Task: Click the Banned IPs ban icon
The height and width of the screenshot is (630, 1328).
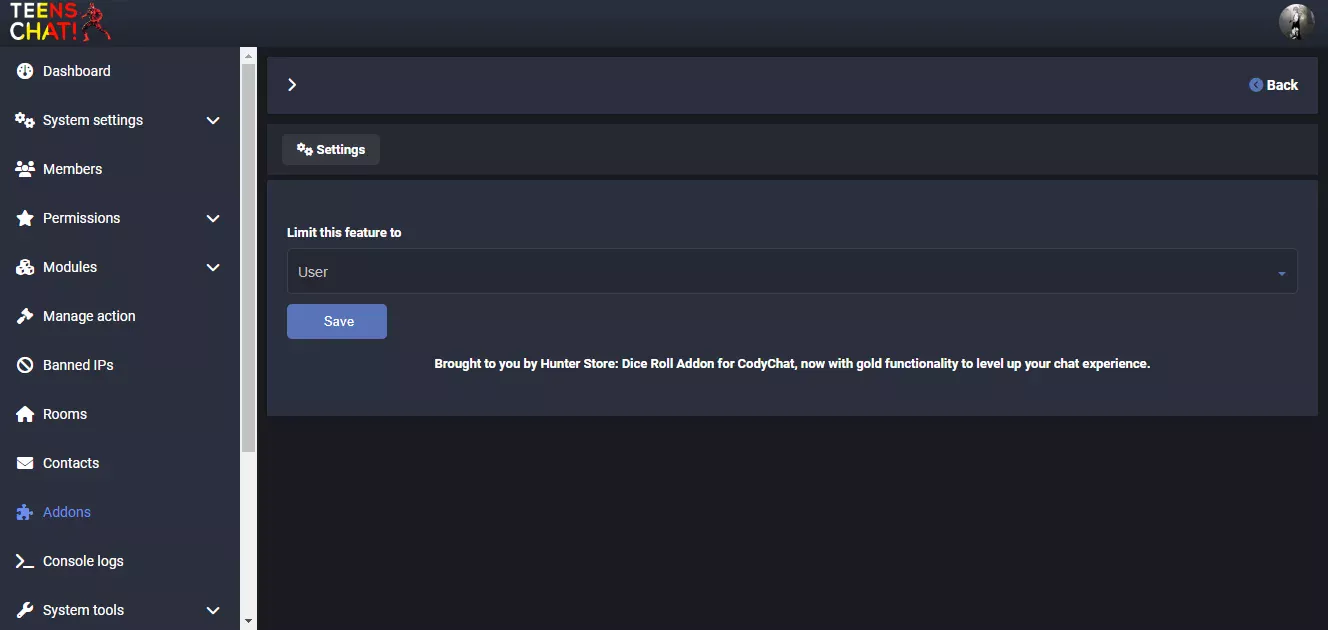Action: pyautogui.click(x=25, y=365)
